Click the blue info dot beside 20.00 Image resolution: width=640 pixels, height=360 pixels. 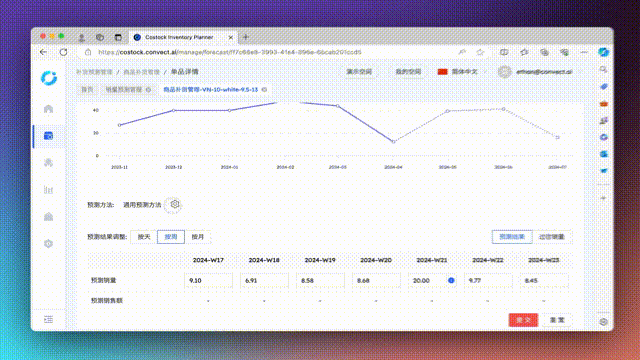pyautogui.click(x=451, y=280)
